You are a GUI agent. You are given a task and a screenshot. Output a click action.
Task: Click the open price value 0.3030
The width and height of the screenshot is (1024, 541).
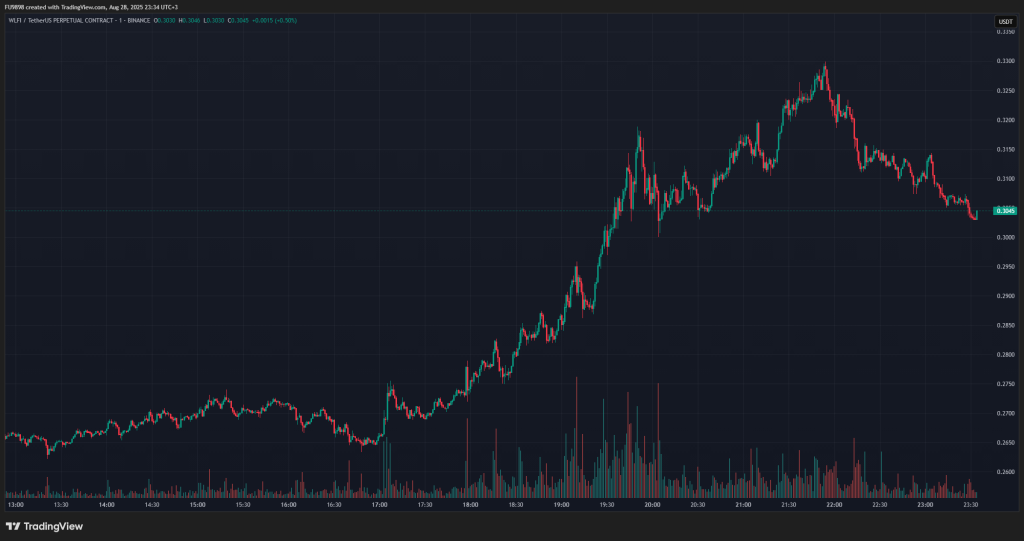tap(166, 20)
